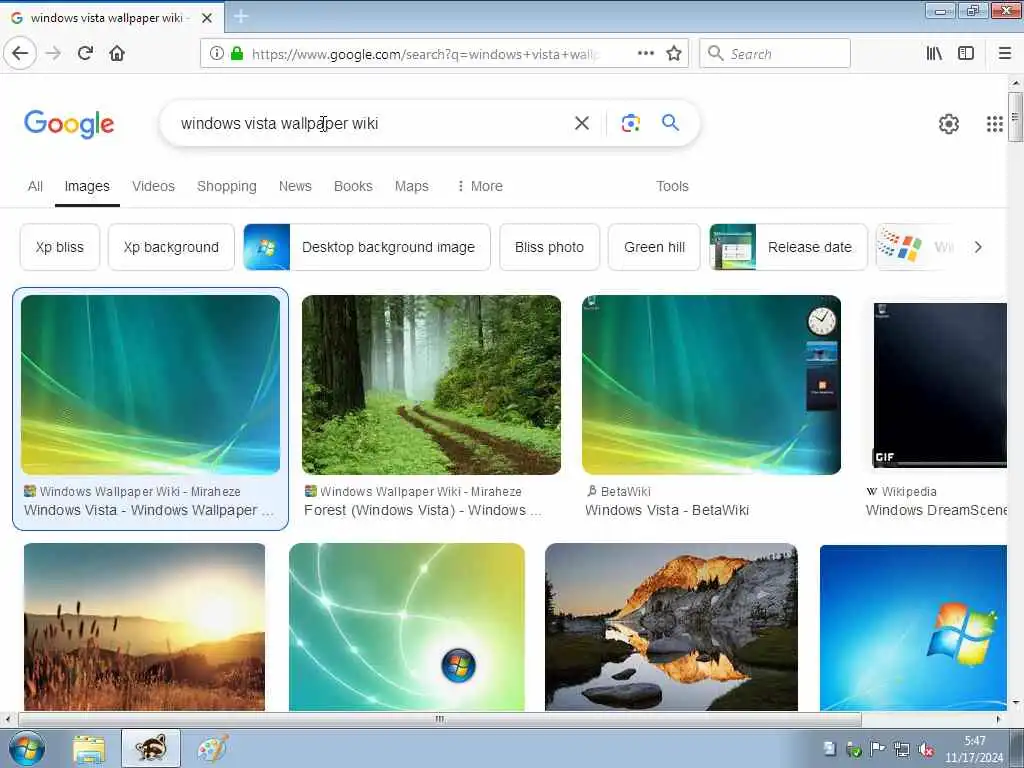Screen dimensions: 1024x768
Task: Click the green secure connection padlock
Action: (x=237, y=54)
